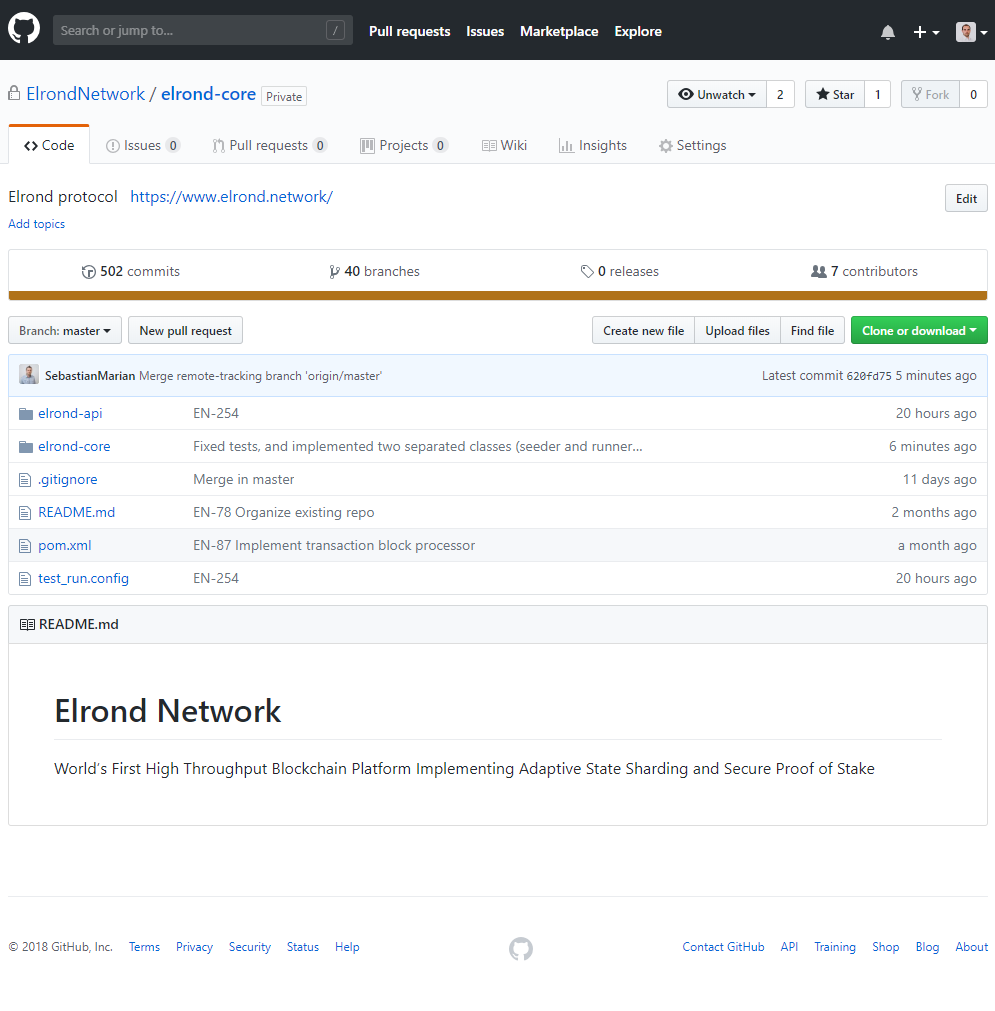Open the elrond-core repository title link
Image resolution: width=995 pixels, height=1011 pixels.
[208, 94]
